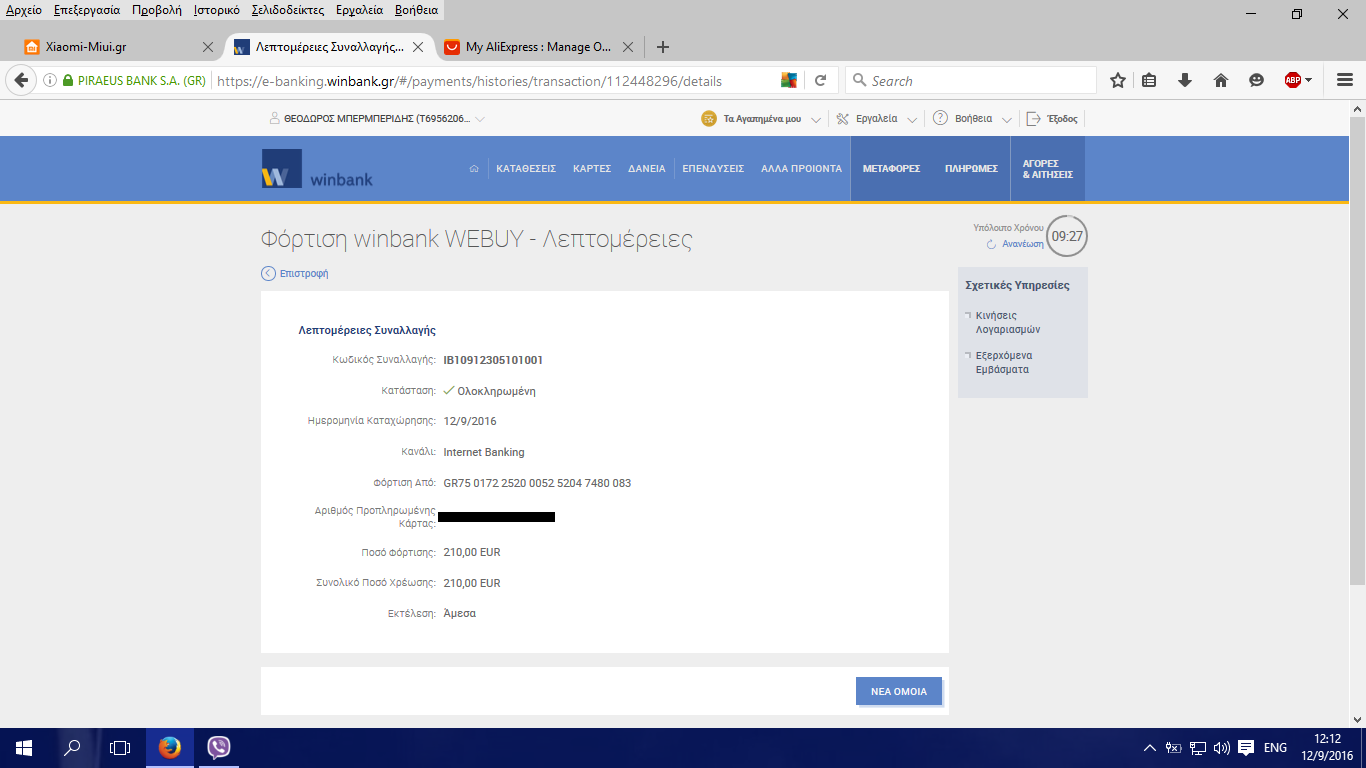Click the Επιστροφή back link
This screenshot has width=1366, height=768.
click(295, 273)
